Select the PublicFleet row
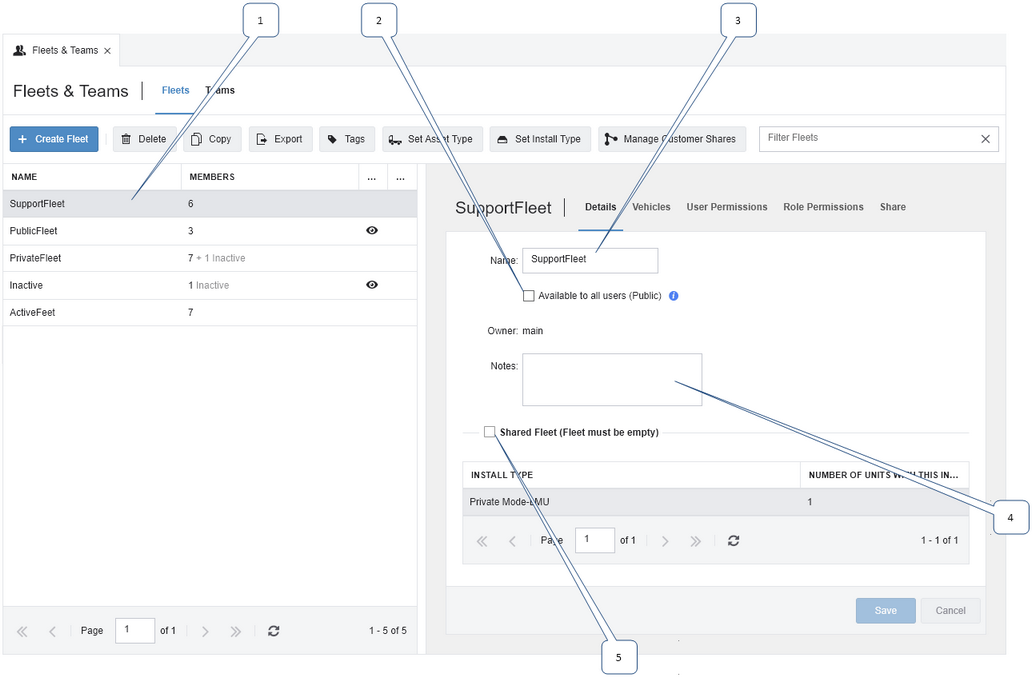The height and width of the screenshot is (678, 1032). click(x=210, y=231)
